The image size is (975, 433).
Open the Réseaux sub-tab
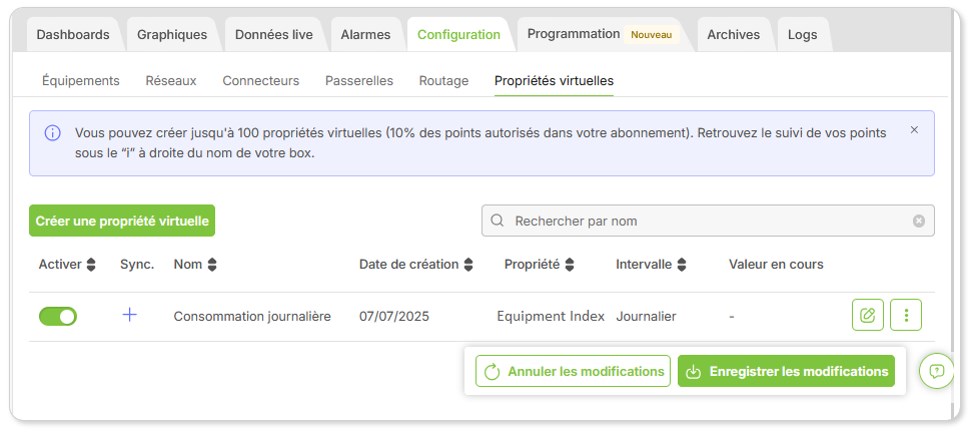point(171,81)
